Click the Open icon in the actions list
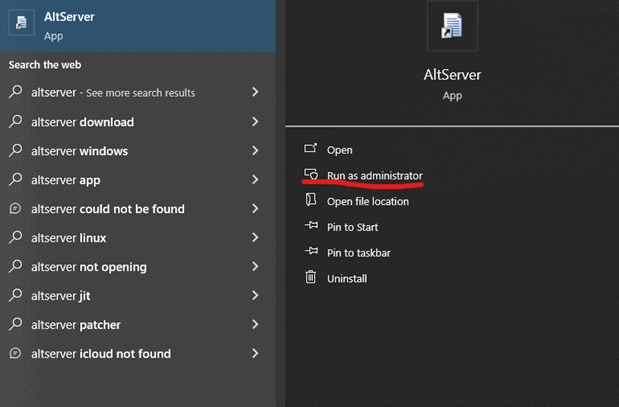The width and height of the screenshot is (619, 407). point(311,150)
